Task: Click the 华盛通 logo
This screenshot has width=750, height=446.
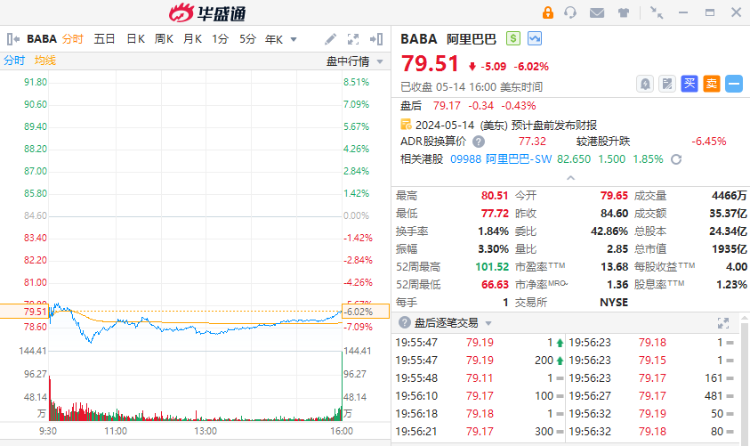Action: click(x=207, y=13)
